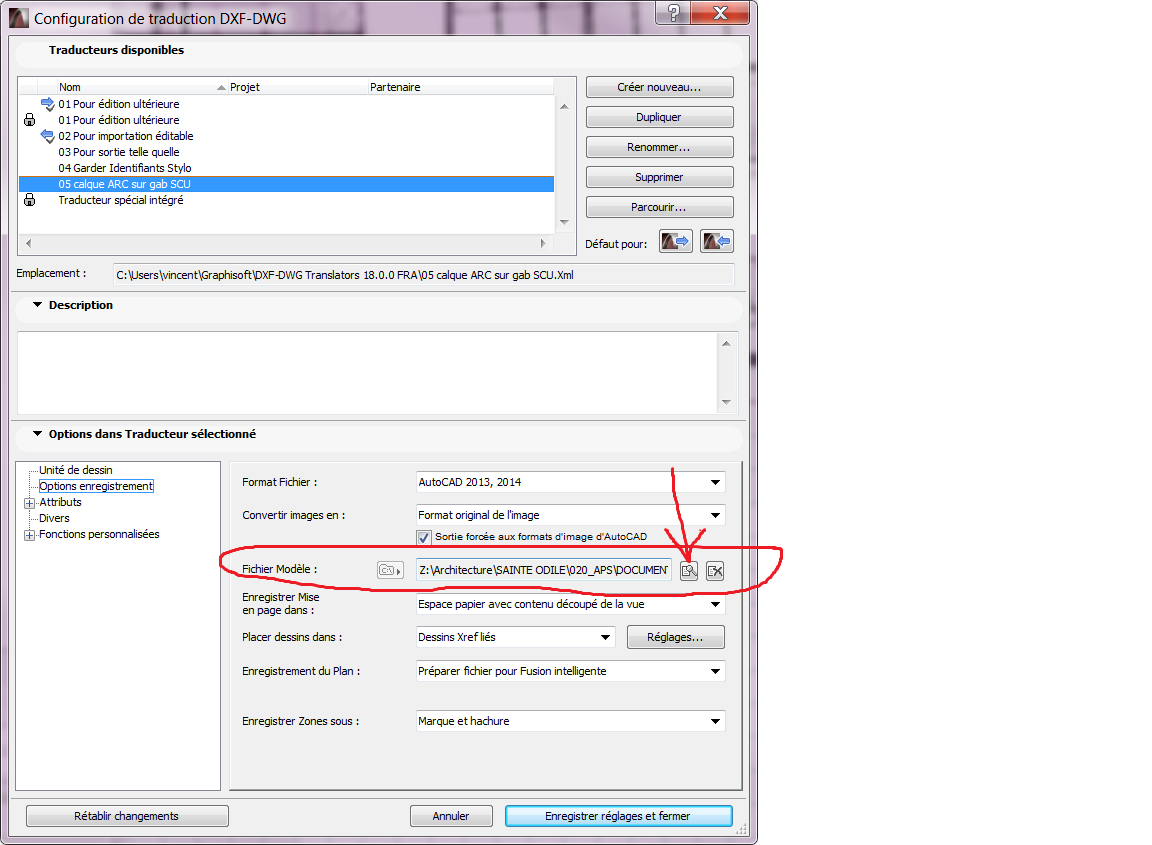Viewport: 1152px width, 845px height.
Task: Open Enregistrer Zones sous dropdown
Action: click(570, 721)
